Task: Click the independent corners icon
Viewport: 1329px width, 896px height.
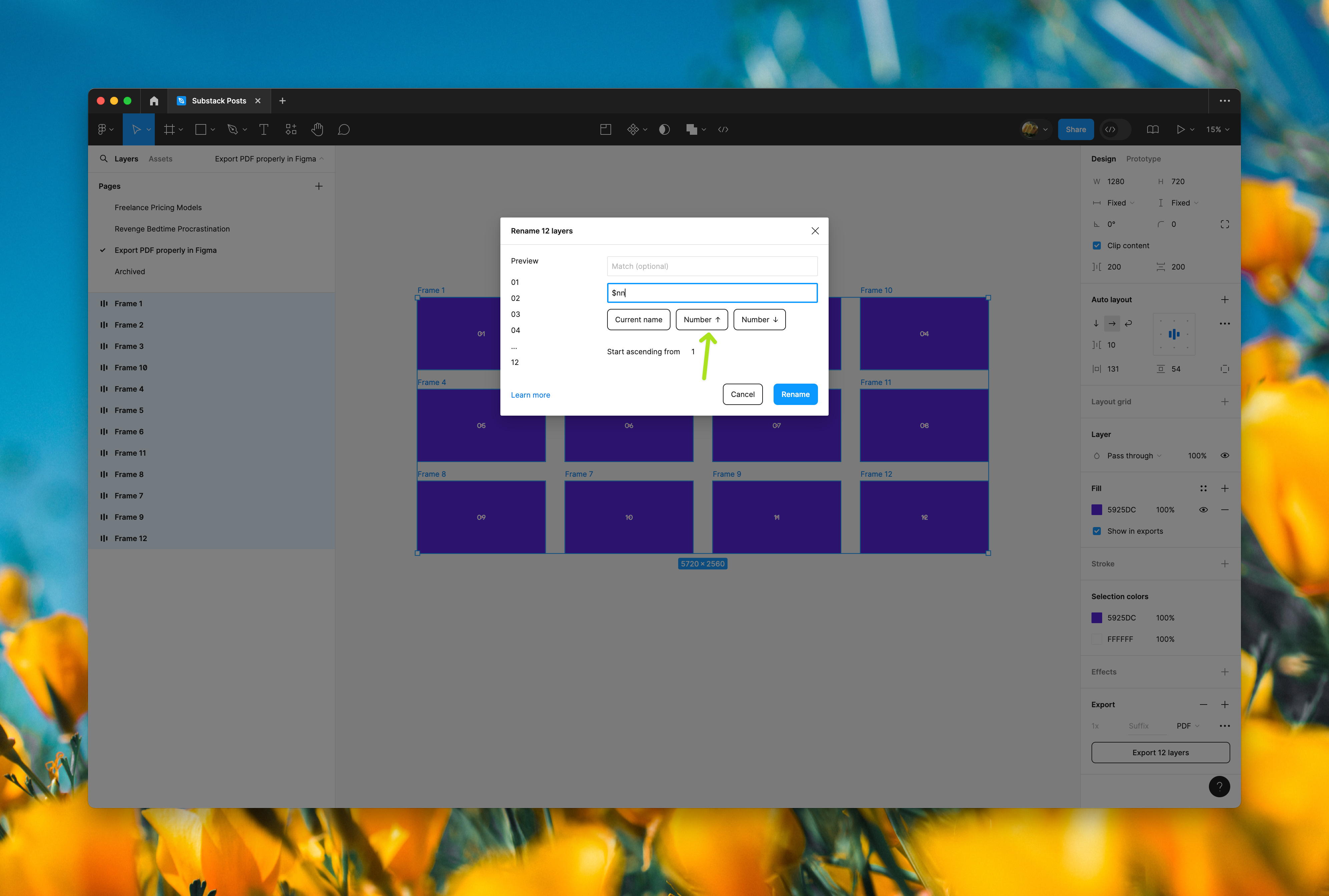Action: click(x=1225, y=224)
